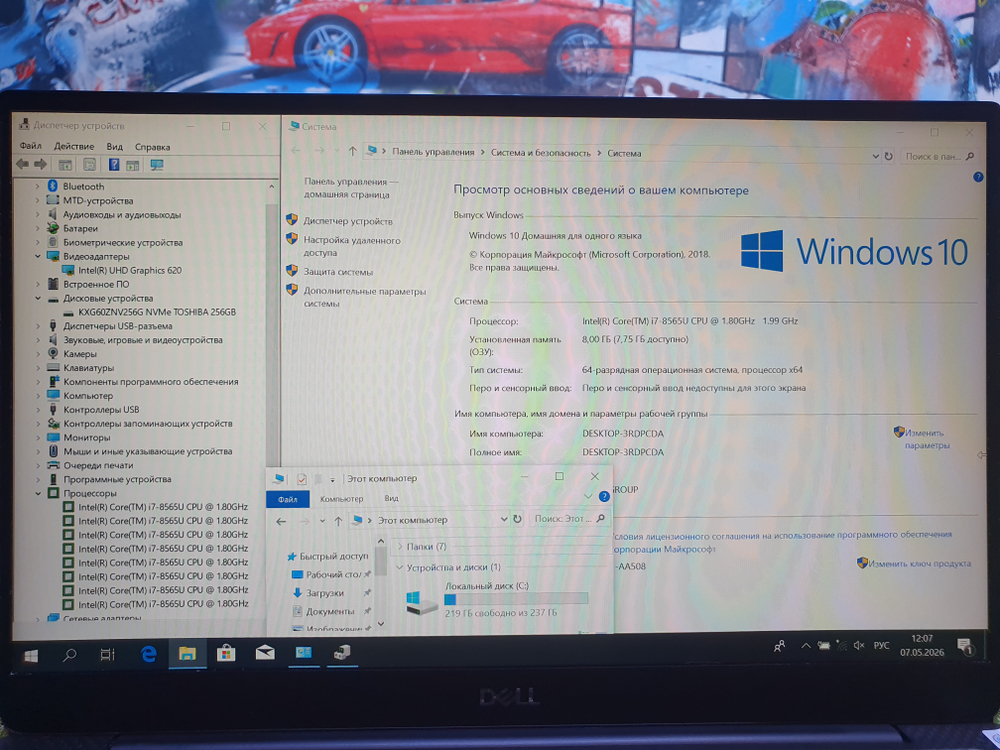Collapse the Видеоадаптеры category
The width and height of the screenshot is (1000, 750).
[38, 256]
